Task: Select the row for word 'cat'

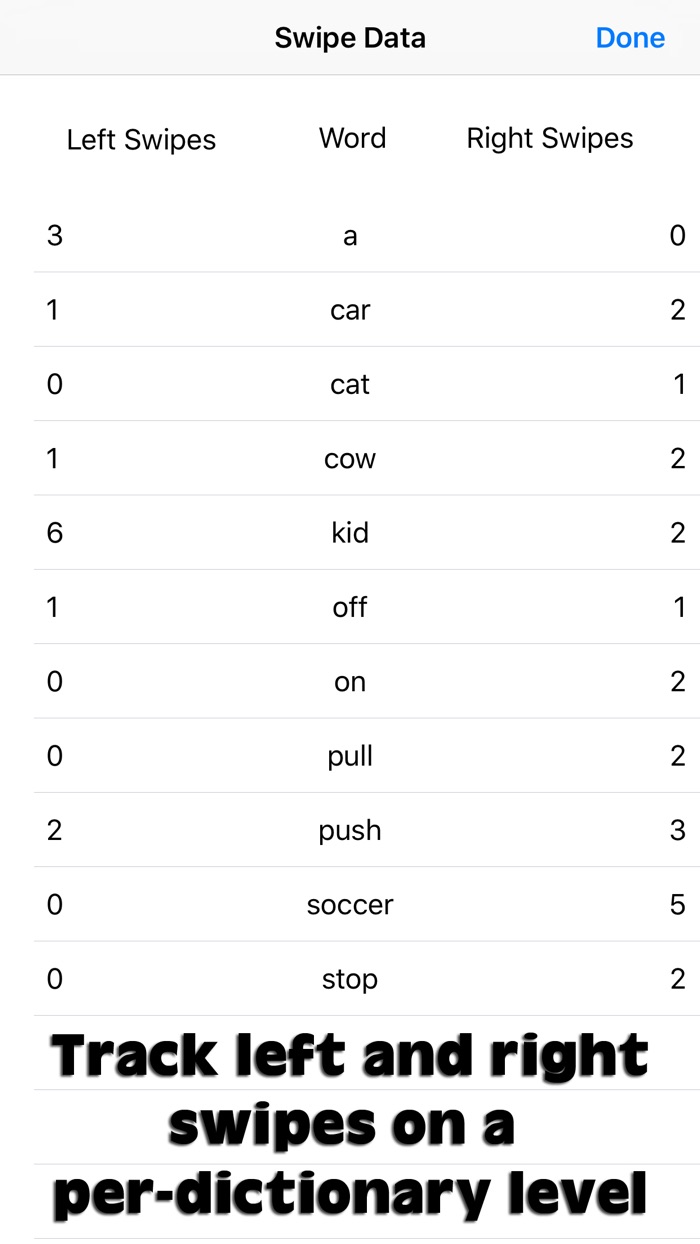Action: click(350, 384)
